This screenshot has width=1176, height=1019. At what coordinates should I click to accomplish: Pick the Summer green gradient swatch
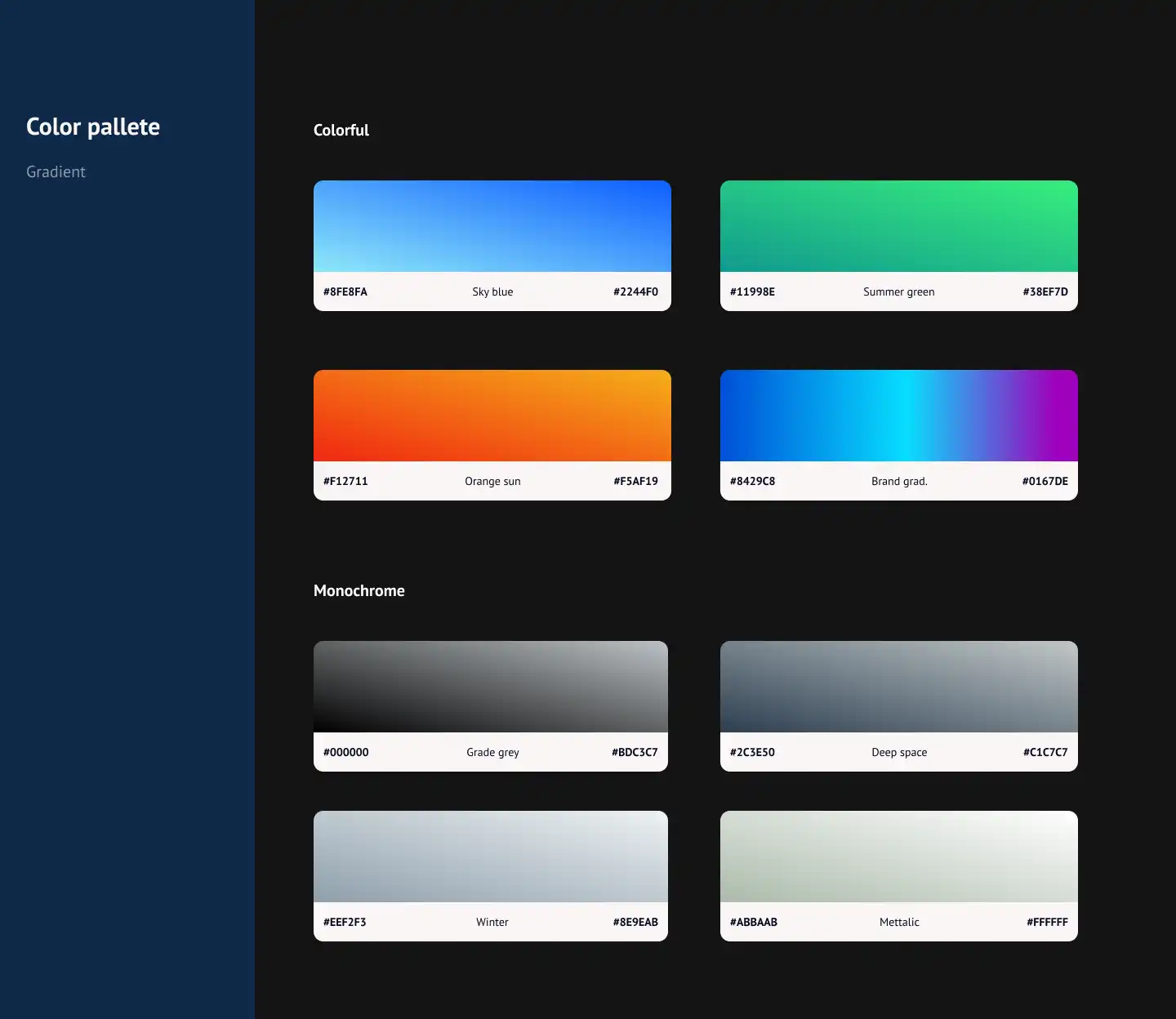[x=899, y=226]
